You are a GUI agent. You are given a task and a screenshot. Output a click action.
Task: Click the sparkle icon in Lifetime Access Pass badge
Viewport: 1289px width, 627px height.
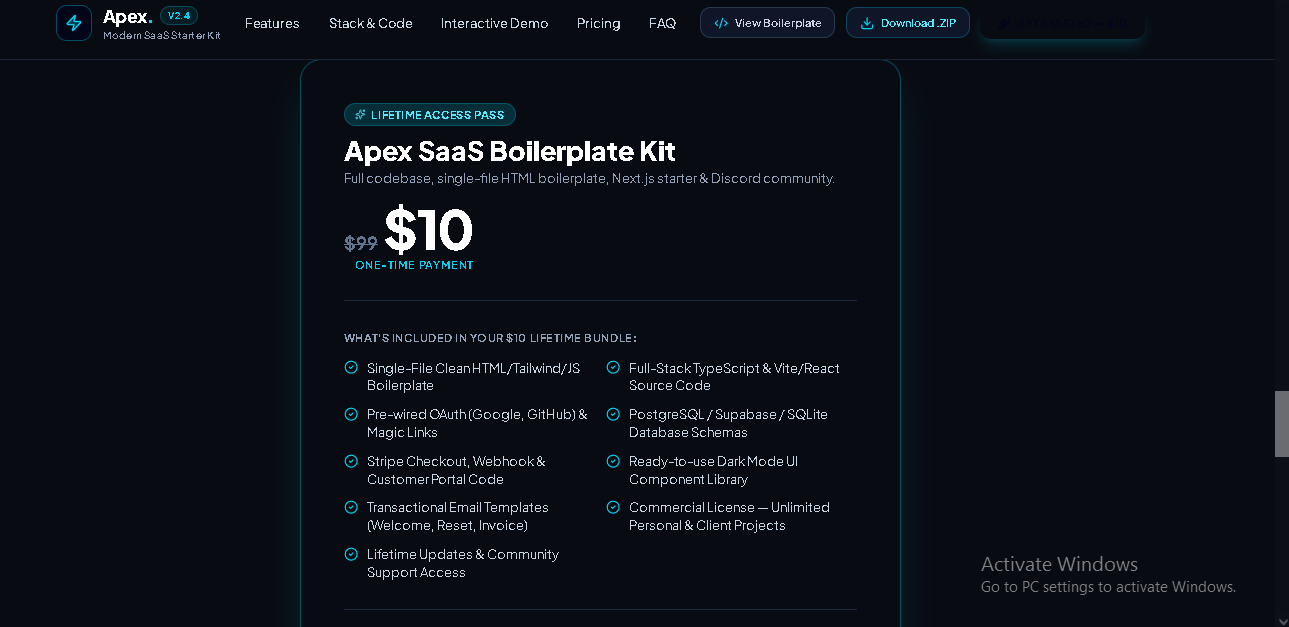click(360, 115)
